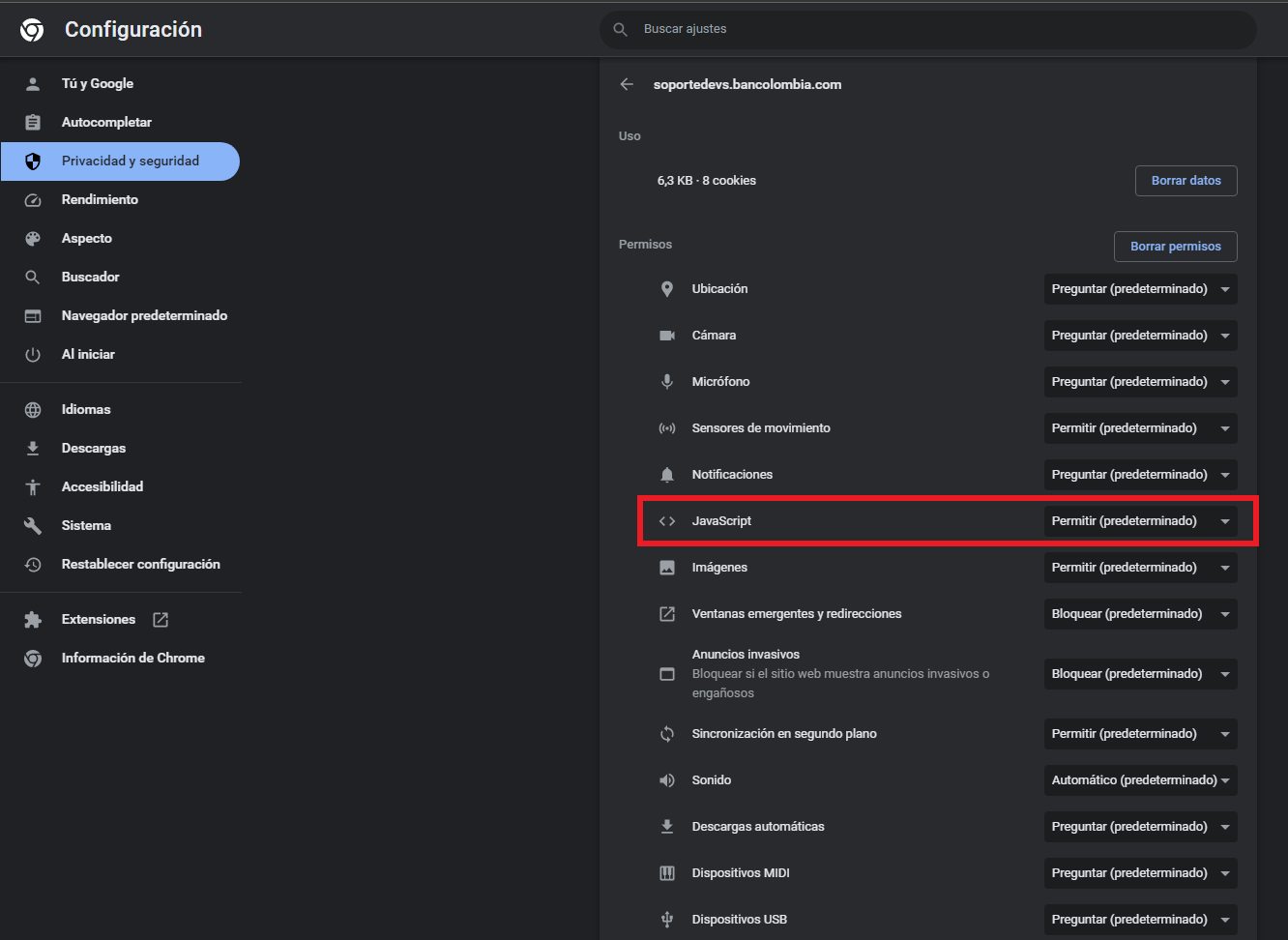1288x940 pixels.
Task: Click the camera icon in permissions list
Action: pos(667,336)
